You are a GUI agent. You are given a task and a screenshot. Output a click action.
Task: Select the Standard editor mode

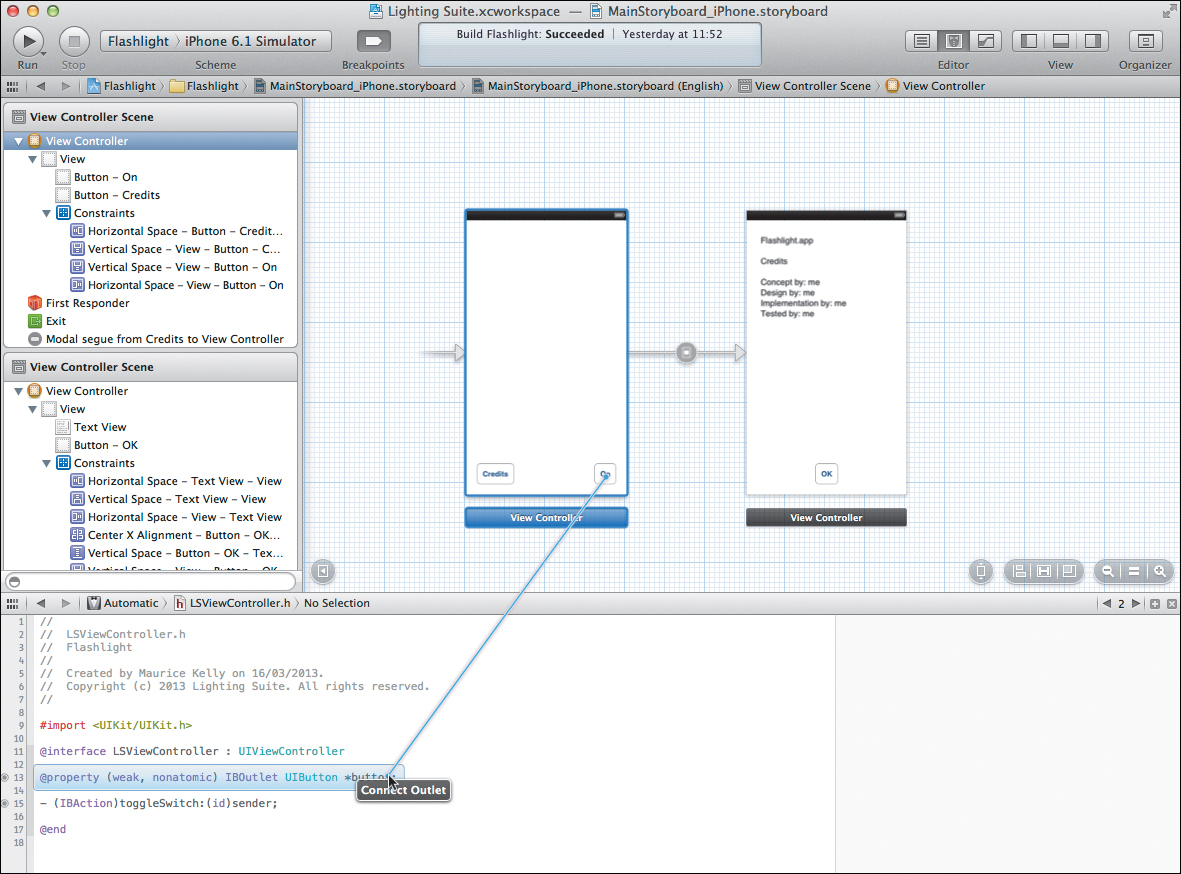coord(922,41)
